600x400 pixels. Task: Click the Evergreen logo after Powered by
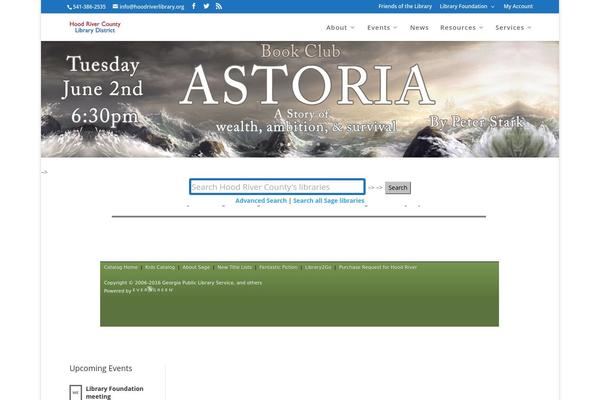[153, 290]
